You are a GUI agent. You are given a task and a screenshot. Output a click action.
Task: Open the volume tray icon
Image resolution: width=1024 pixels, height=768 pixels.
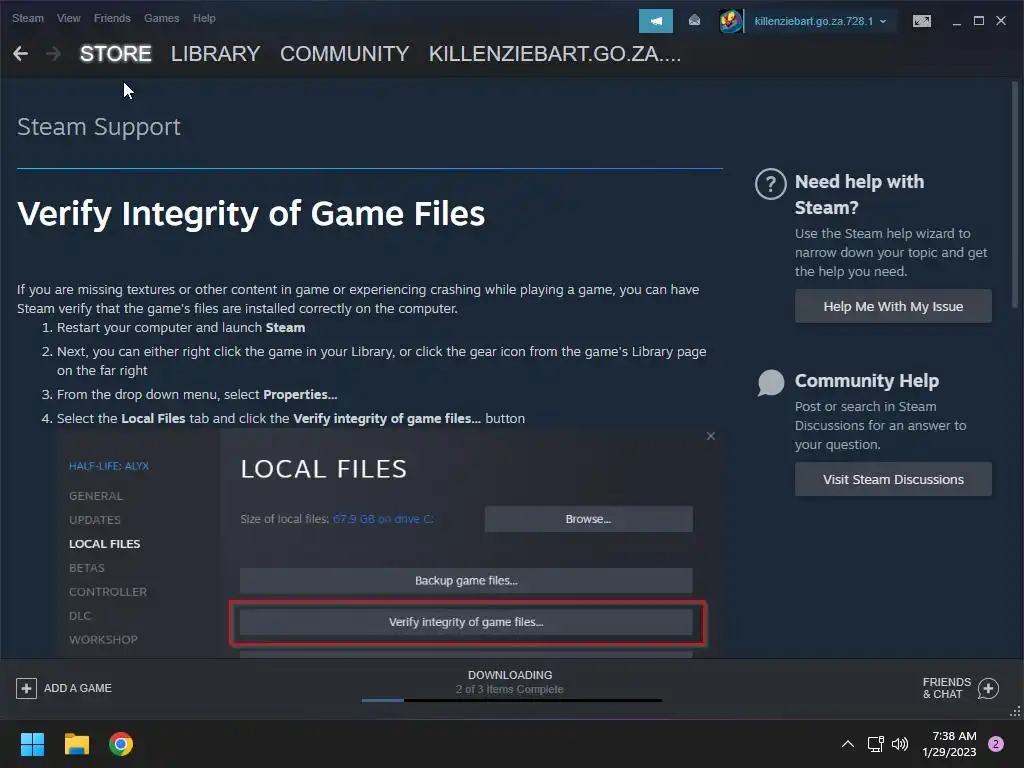tap(900, 744)
